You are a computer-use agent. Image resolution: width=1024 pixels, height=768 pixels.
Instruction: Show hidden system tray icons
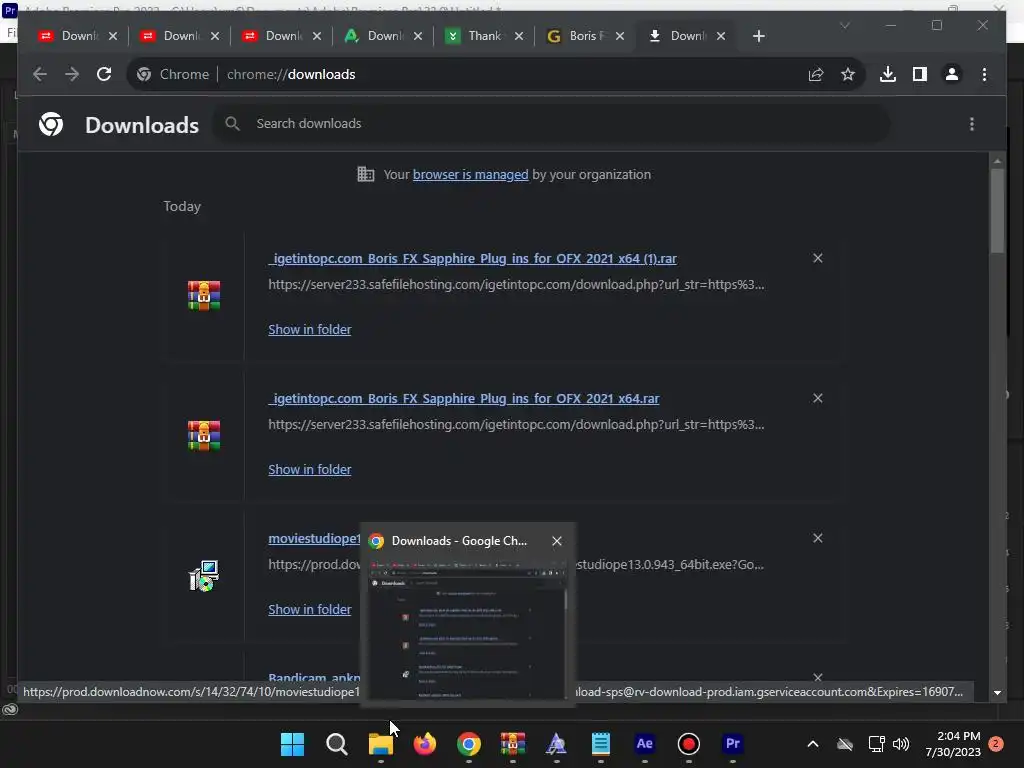coord(813,744)
